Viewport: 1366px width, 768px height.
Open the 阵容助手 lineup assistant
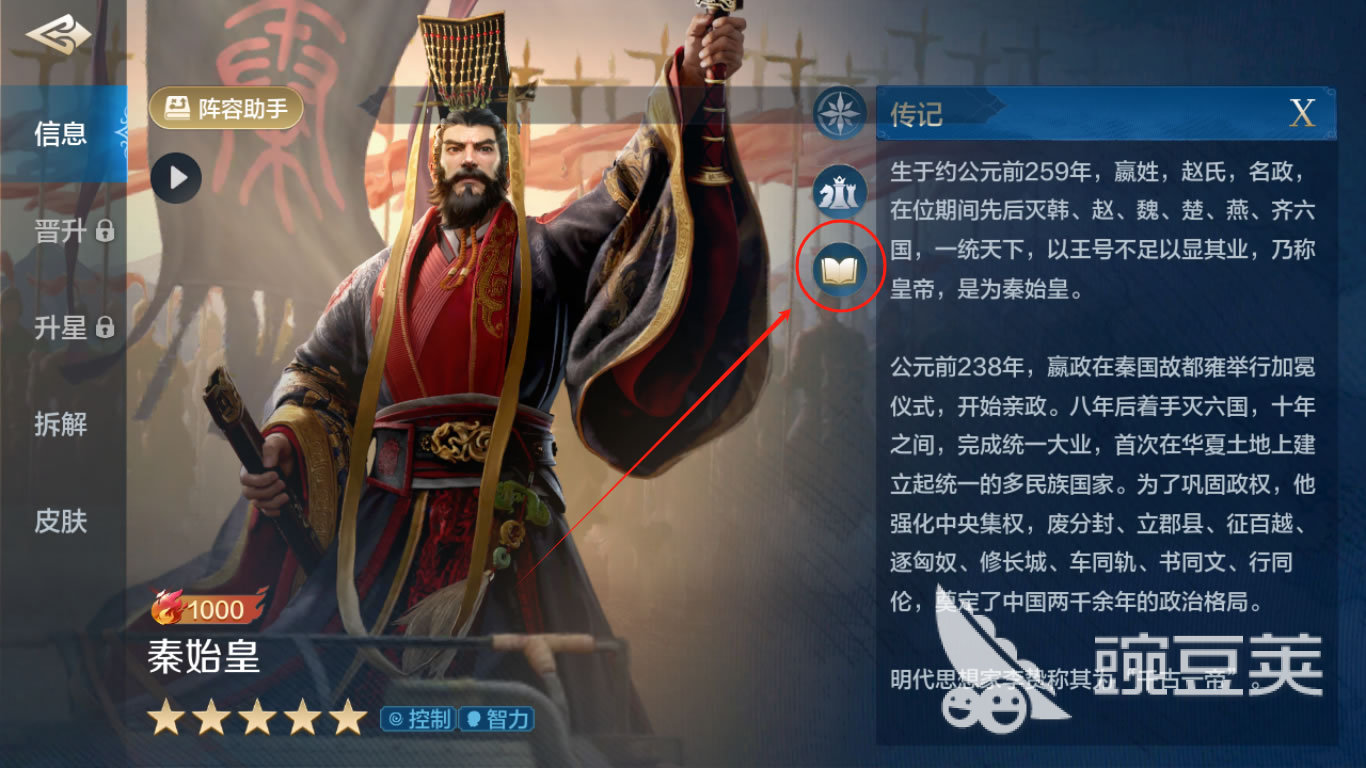coord(226,108)
